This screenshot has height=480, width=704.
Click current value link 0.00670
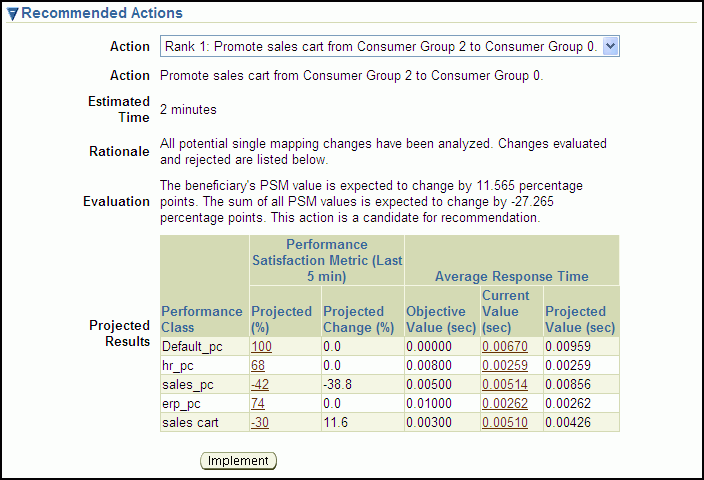point(502,346)
